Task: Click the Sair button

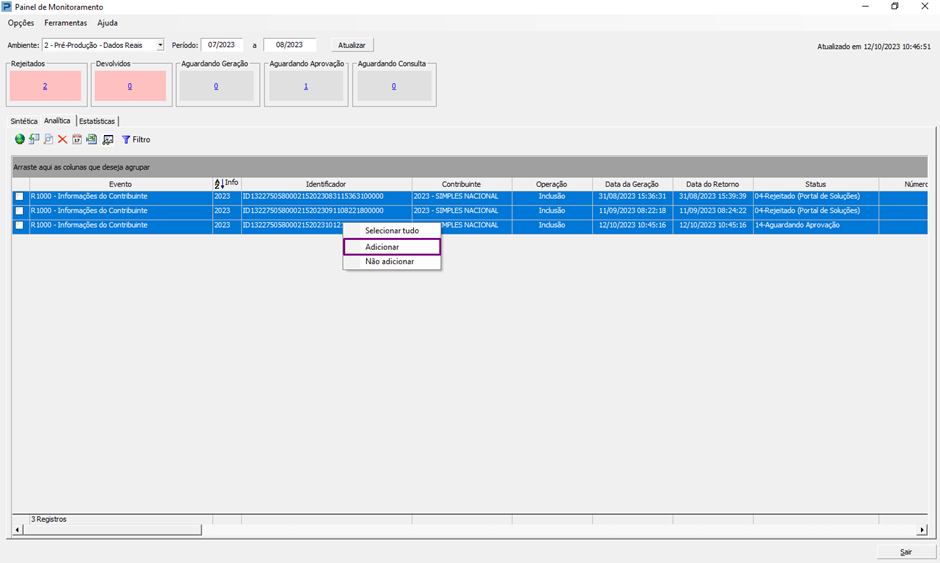Action: click(906, 552)
